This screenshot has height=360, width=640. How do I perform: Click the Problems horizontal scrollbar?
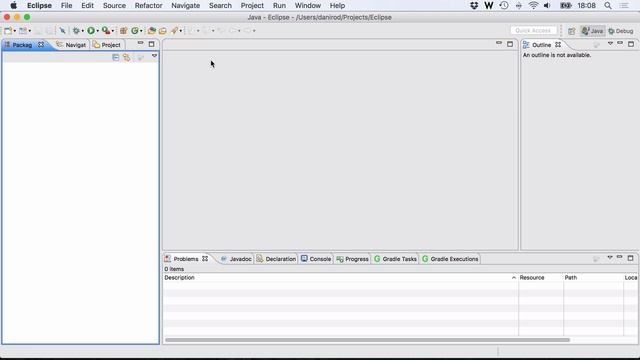367,340
